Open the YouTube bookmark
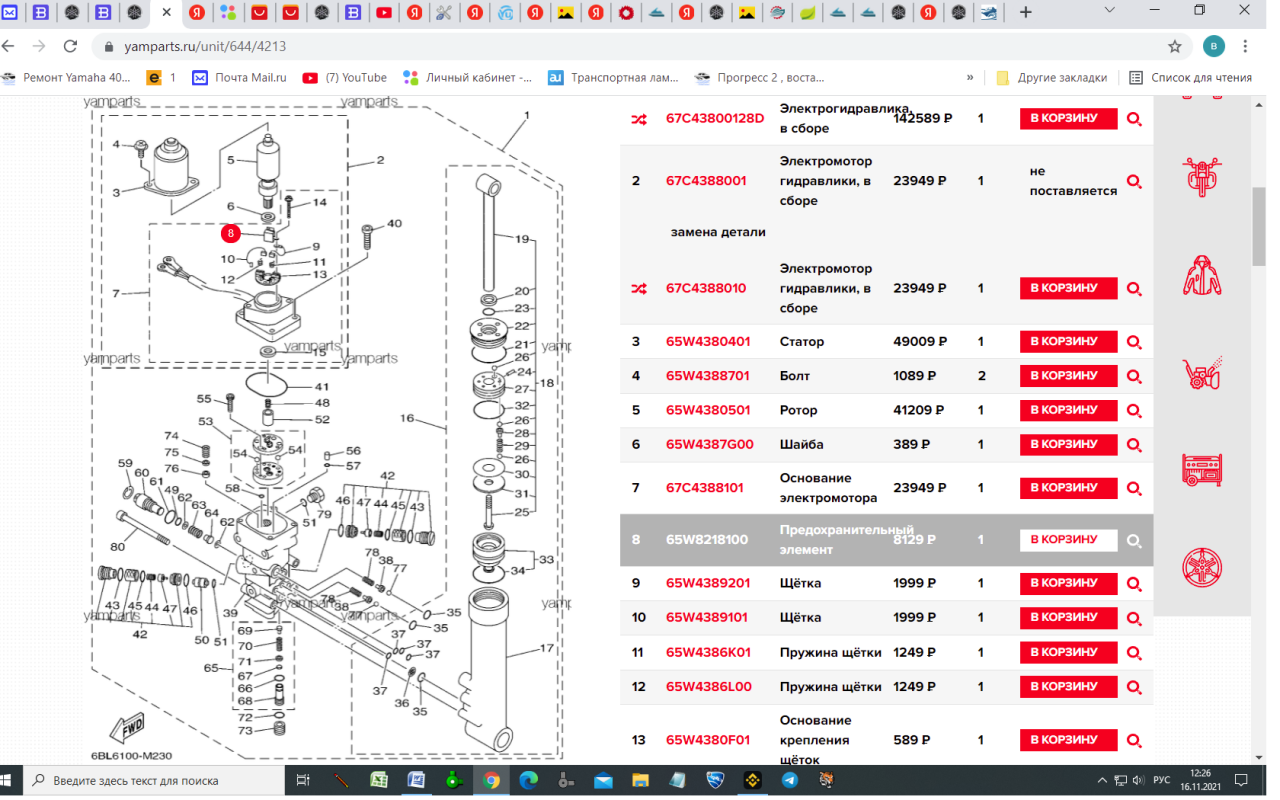Screen dimensions: 1280x800 tap(344, 77)
